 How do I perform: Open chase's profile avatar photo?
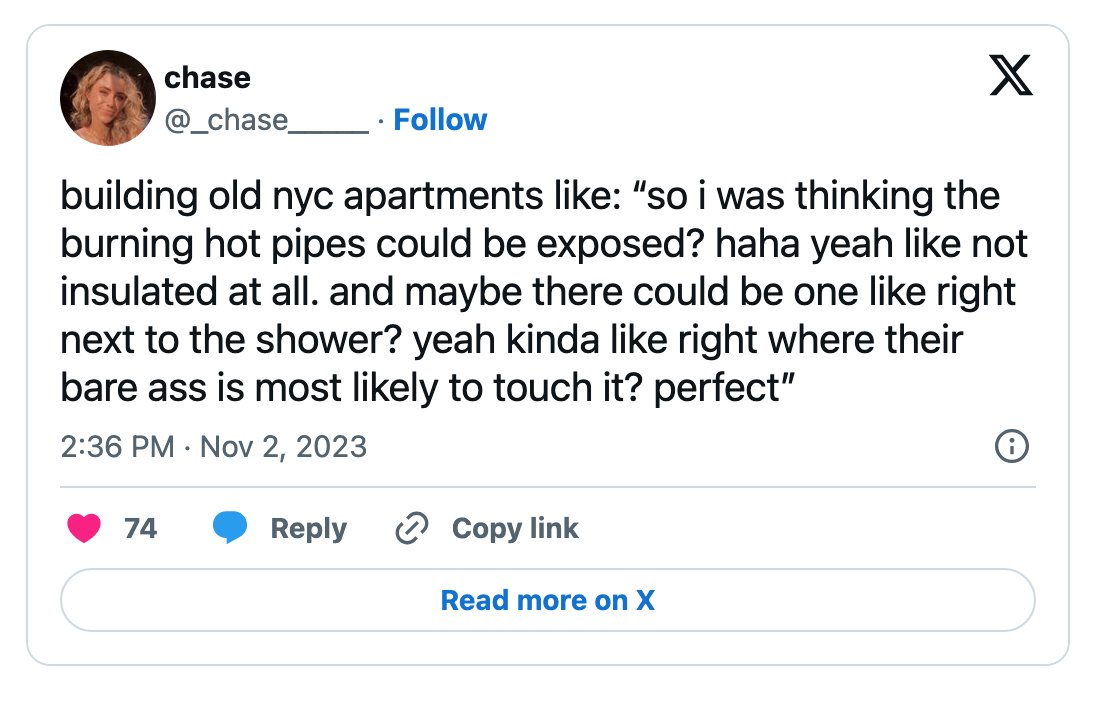click(x=108, y=98)
